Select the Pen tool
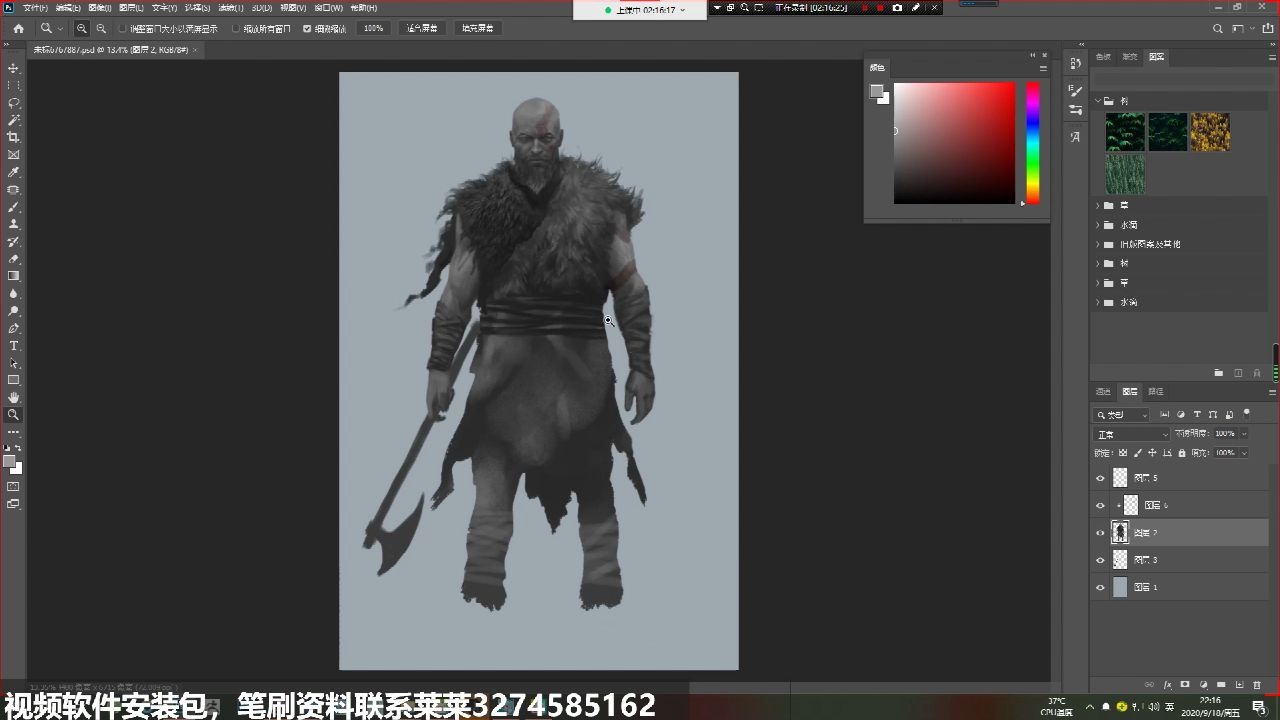 pos(13,328)
